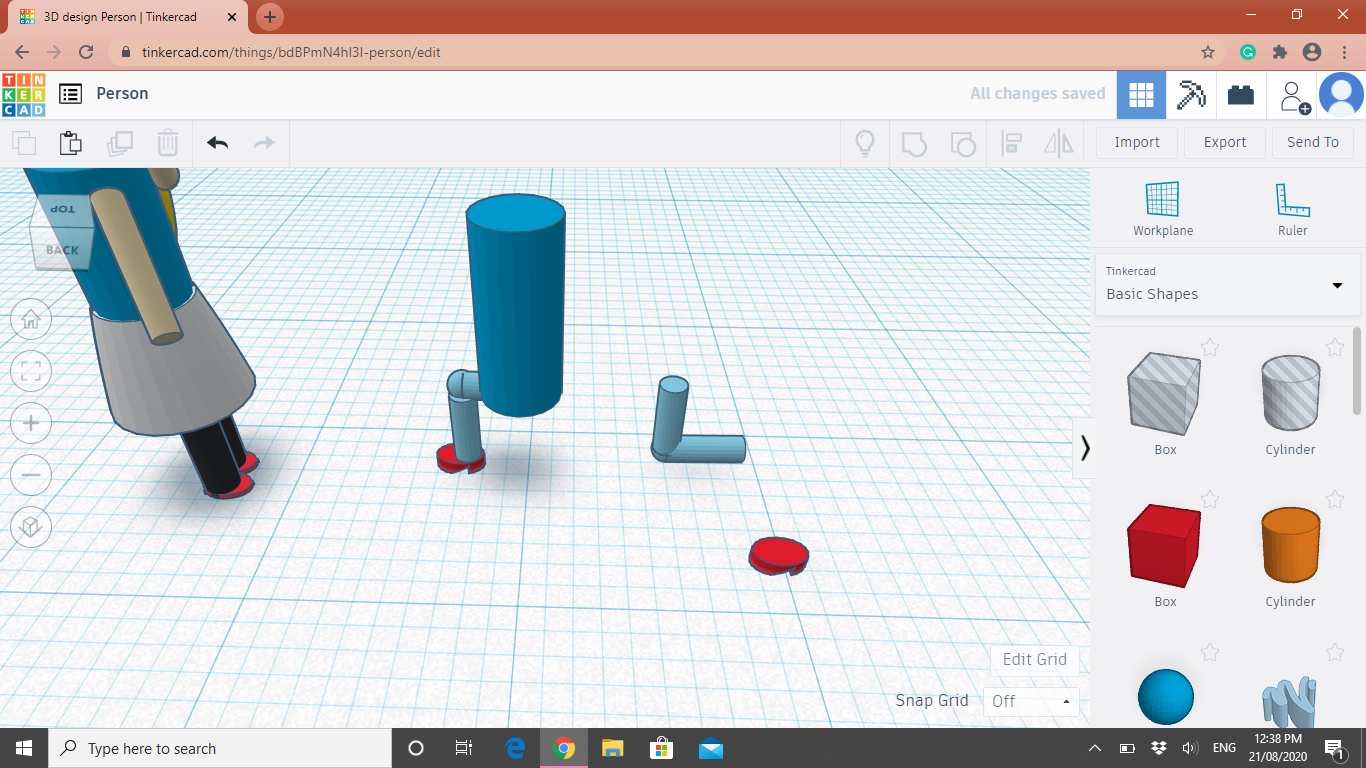Open the Snap Grid dropdown
This screenshot has height=768, width=1366.
(x=1030, y=701)
